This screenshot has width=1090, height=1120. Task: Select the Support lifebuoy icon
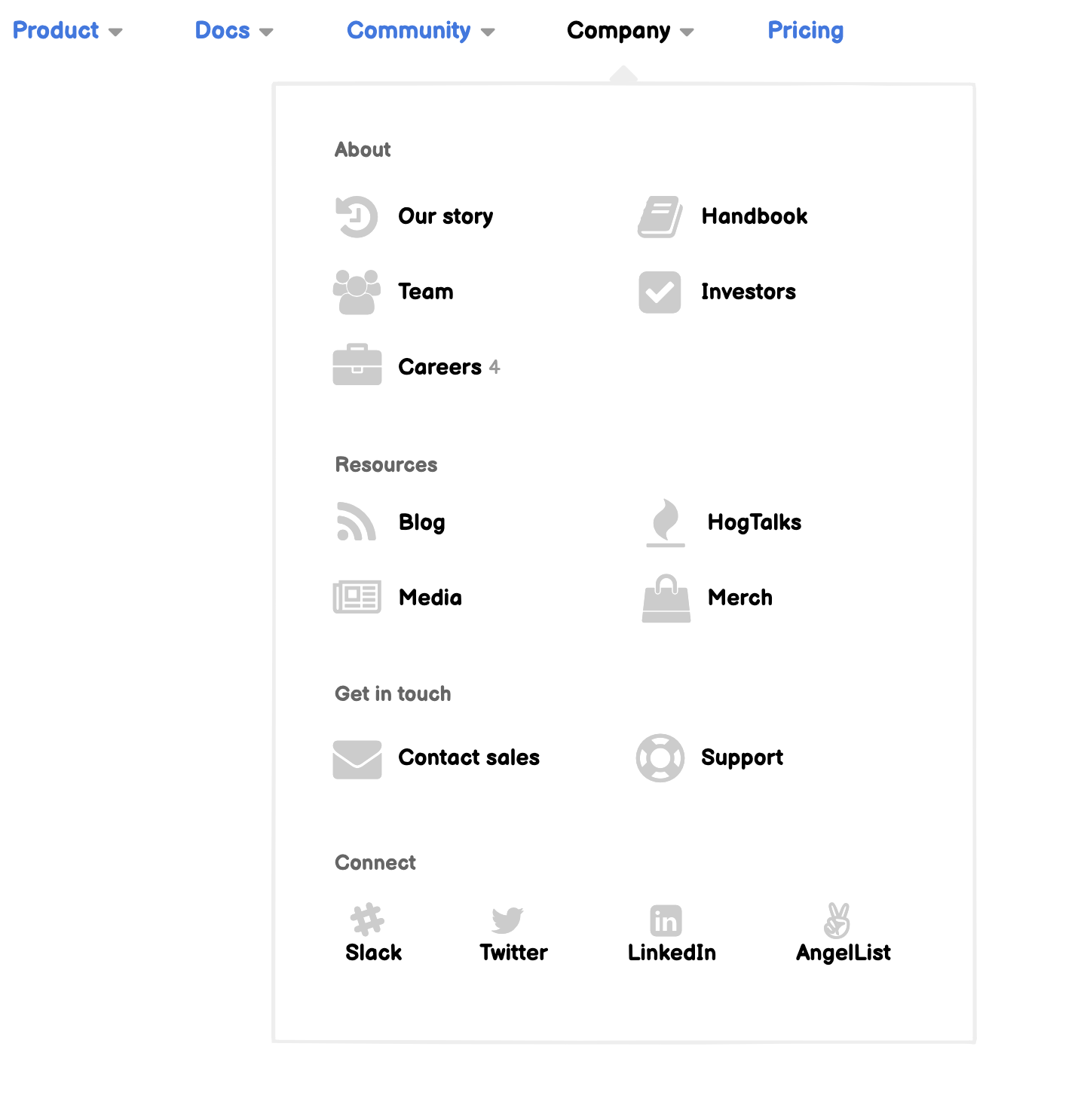(660, 758)
